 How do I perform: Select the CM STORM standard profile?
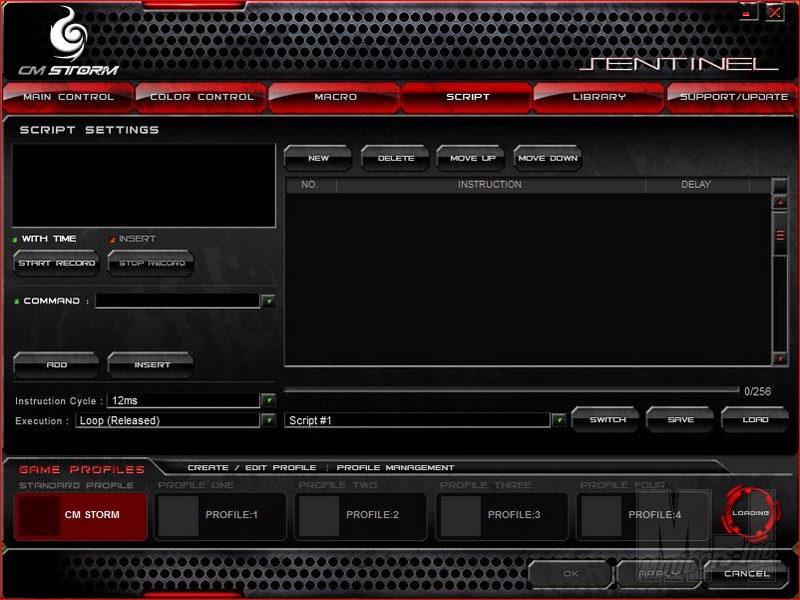tap(81, 515)
